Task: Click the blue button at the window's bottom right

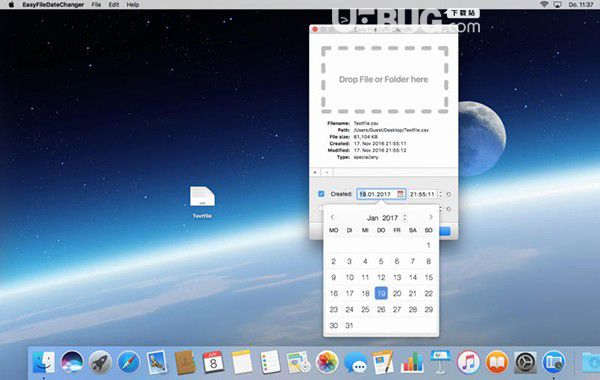Action: 445,231
